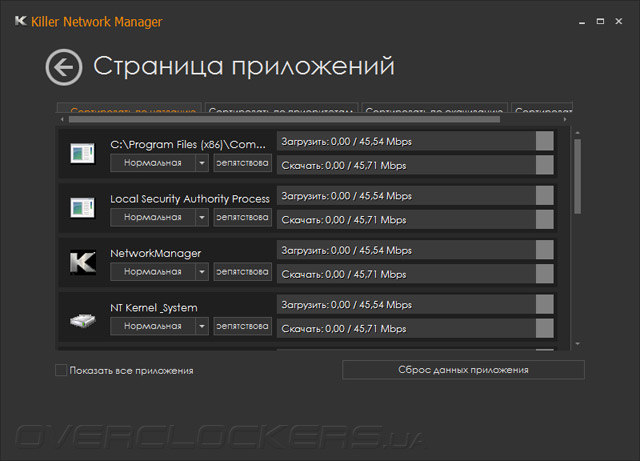The width and height of the screenshot is (640, 461).
Task: Select the Local Security Authority Process icon
Action: coord(82,207)
